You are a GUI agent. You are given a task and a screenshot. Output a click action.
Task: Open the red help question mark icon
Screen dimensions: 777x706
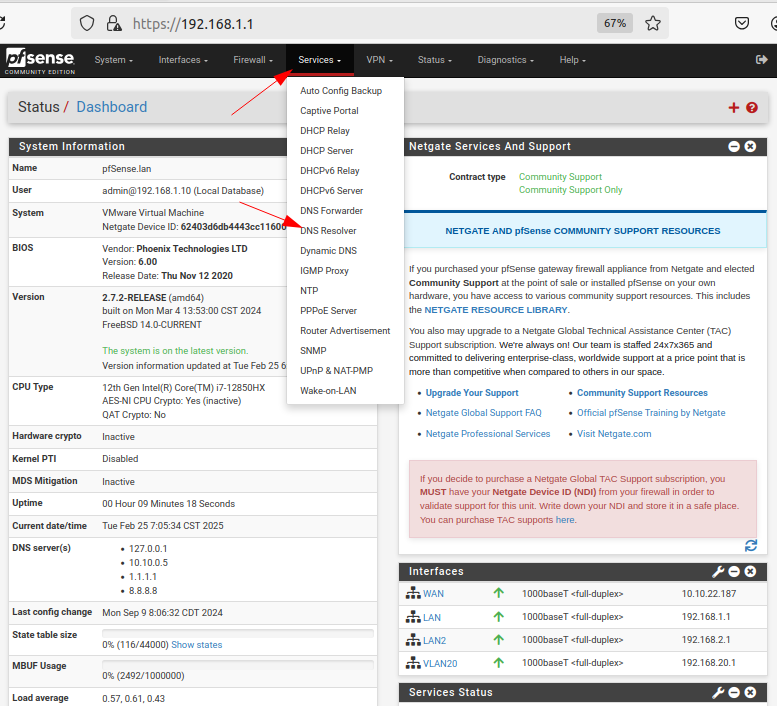pyautogui.click(x=752, y=108)
